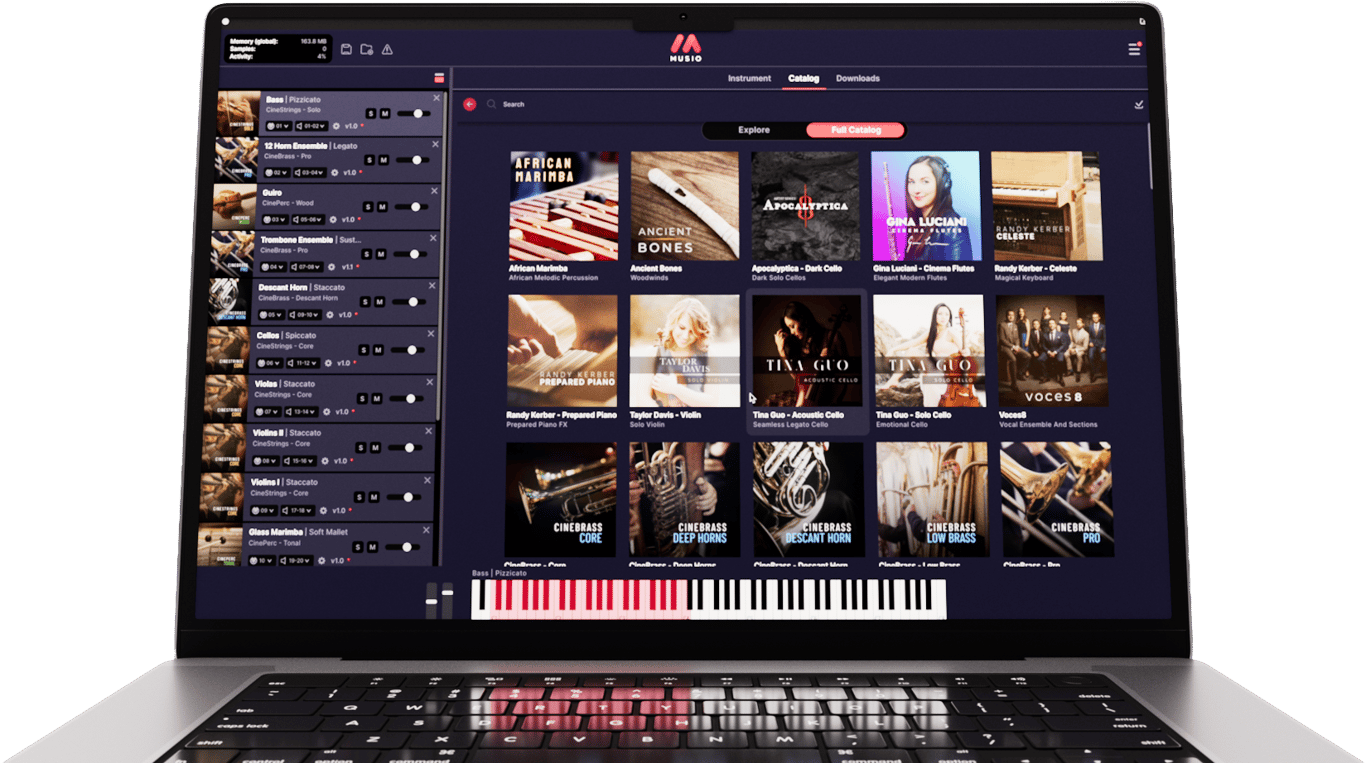This screenshot has width=1366, height=763.
Task: Remove the Cellos Spiccato instrument
Action: click(431, 334)
